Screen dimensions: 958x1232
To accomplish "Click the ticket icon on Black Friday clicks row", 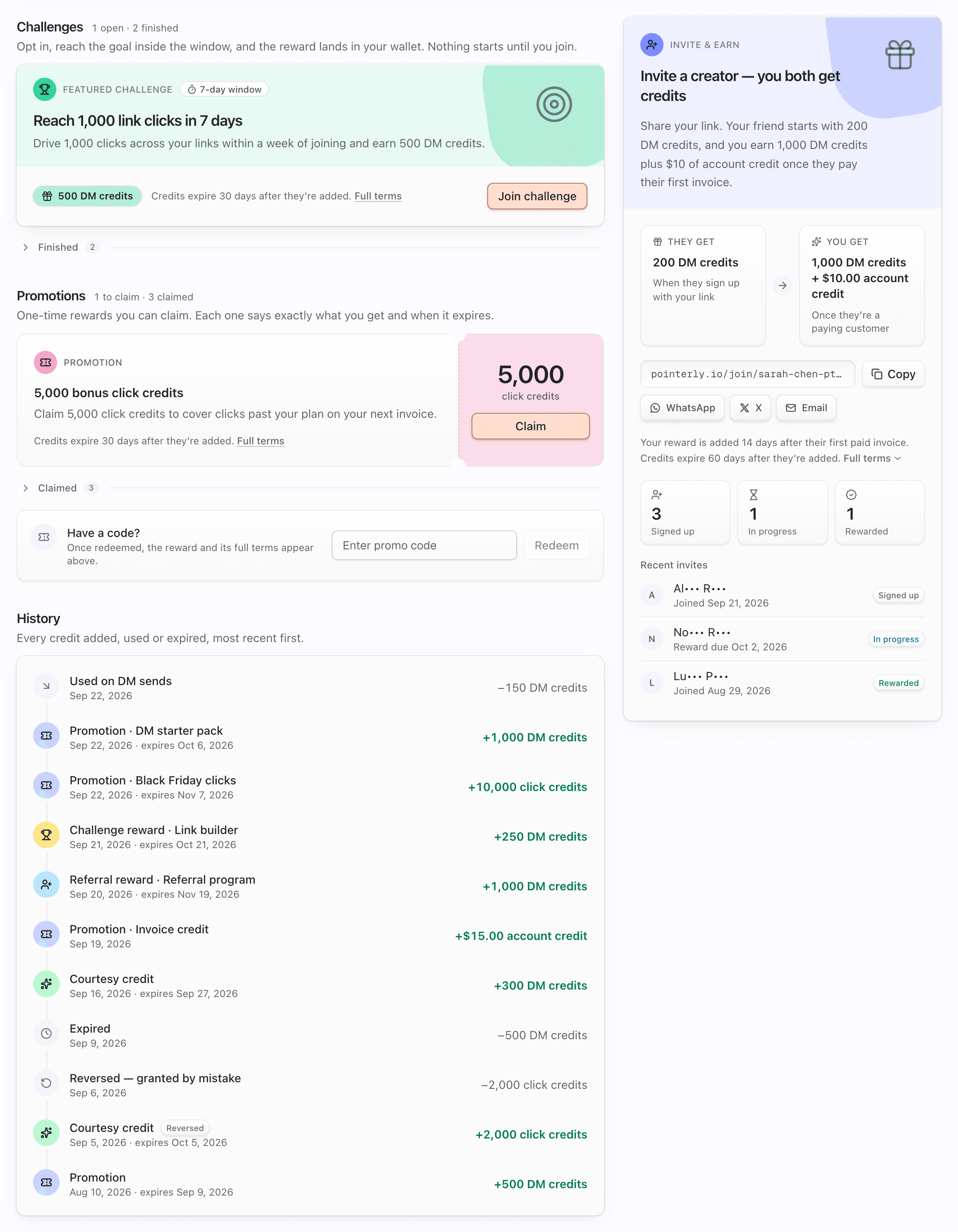I will click(x=46, y=785).
